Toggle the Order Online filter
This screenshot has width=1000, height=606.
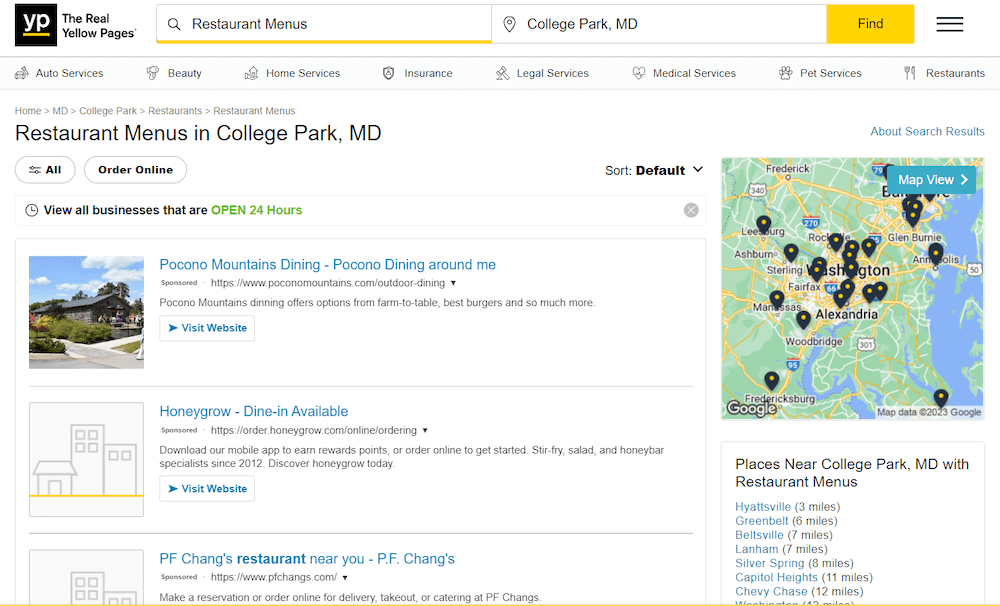click(x=135, y=170)
